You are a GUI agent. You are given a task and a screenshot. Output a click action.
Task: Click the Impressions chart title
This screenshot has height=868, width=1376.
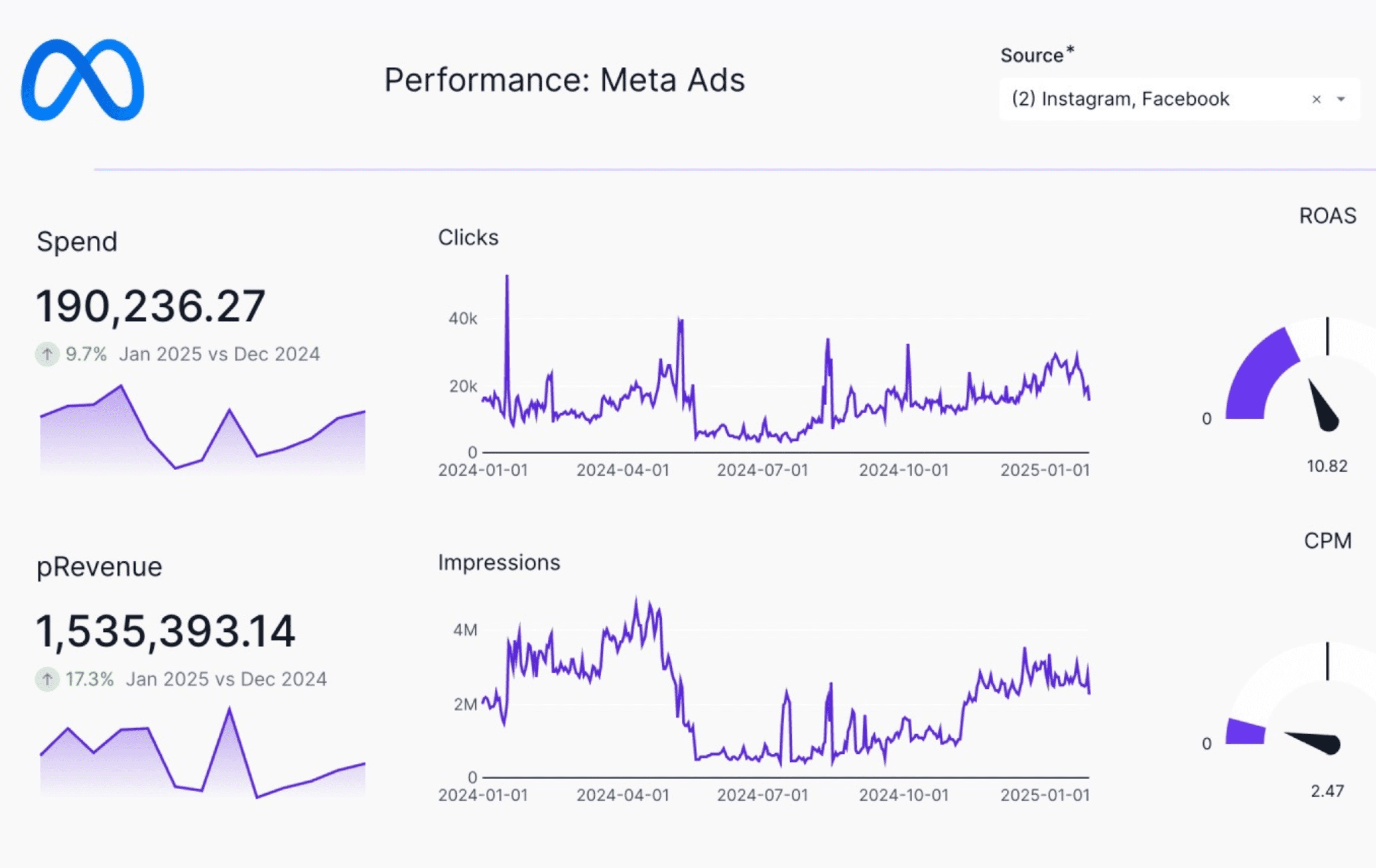pyautogui.click(x=499, y=563)
